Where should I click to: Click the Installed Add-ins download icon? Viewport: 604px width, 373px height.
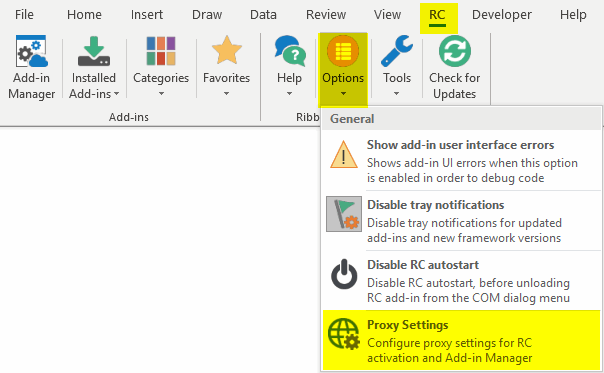94,51
